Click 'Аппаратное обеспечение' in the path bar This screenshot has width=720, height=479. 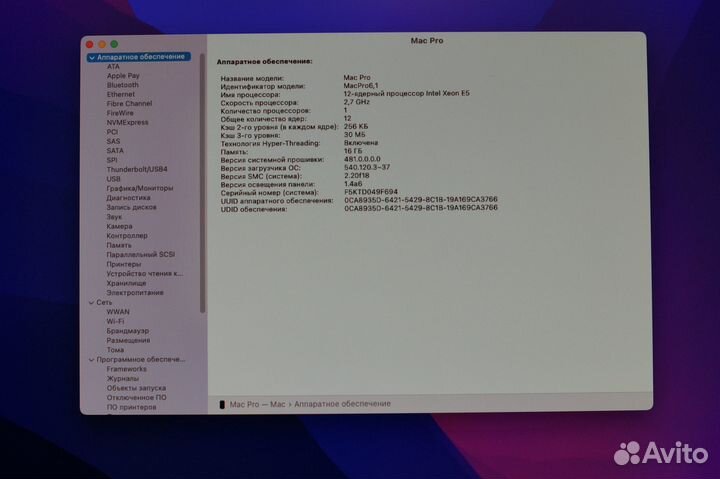click(342, 404)
